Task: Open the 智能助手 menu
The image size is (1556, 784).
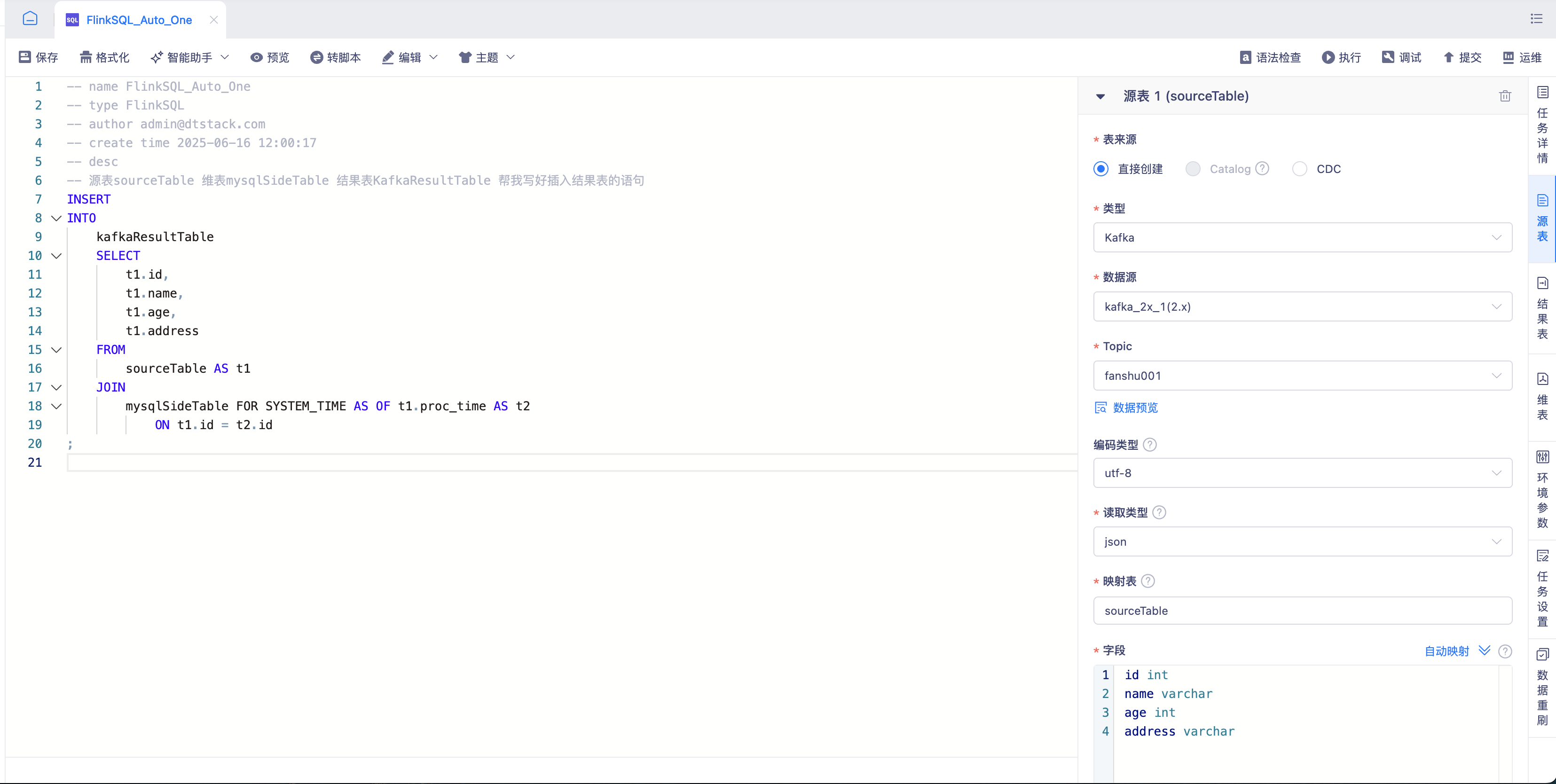Action: coord(189,57)
